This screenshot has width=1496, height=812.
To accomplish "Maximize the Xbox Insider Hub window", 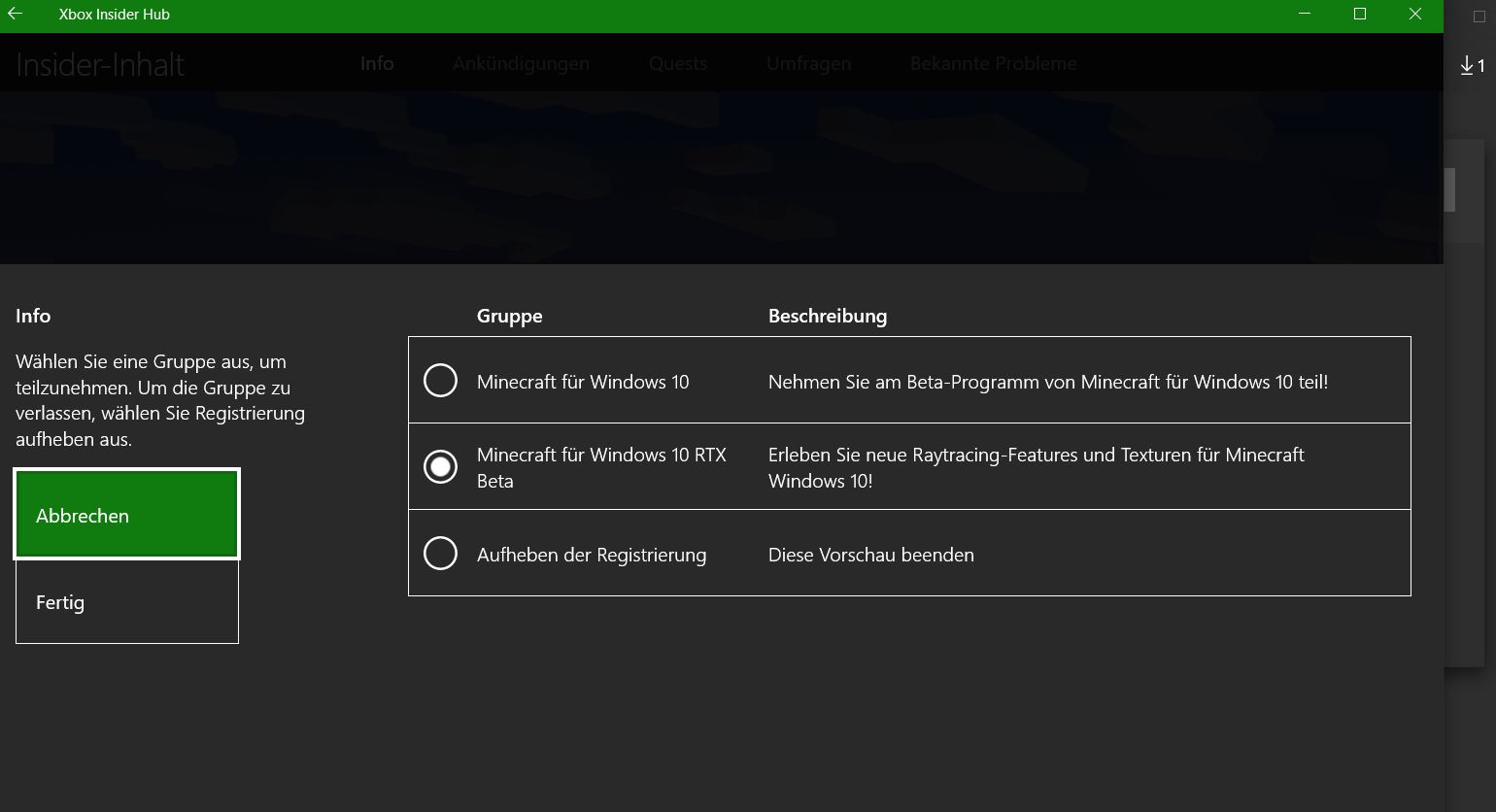I will pos(1360,15).
